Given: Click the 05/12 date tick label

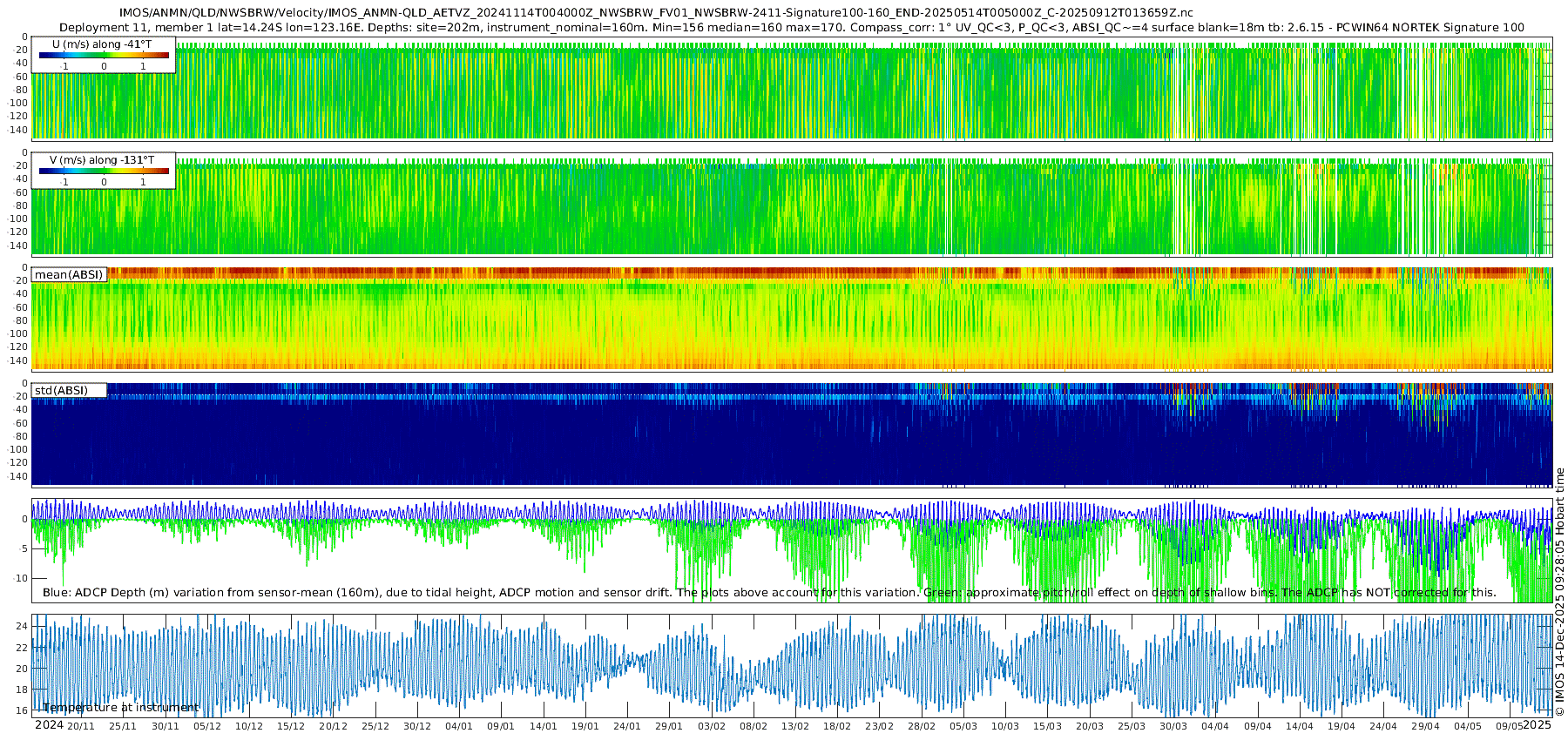Looking at the screenshot, I should 207,726.
